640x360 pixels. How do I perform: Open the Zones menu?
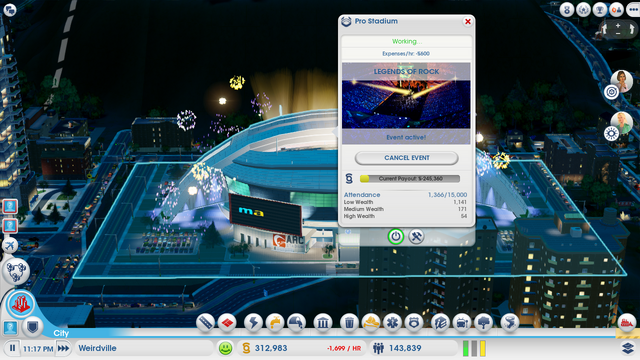227,322
